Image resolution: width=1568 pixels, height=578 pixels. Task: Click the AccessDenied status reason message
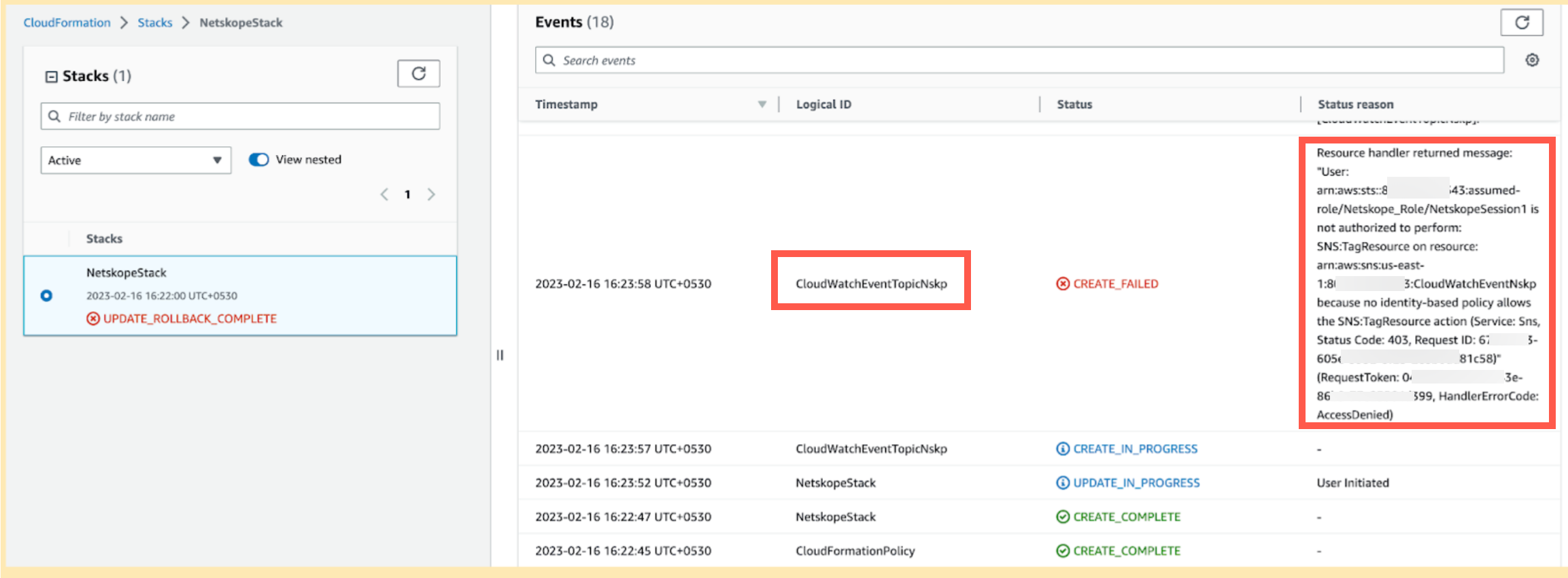(x=1428, y=284)
